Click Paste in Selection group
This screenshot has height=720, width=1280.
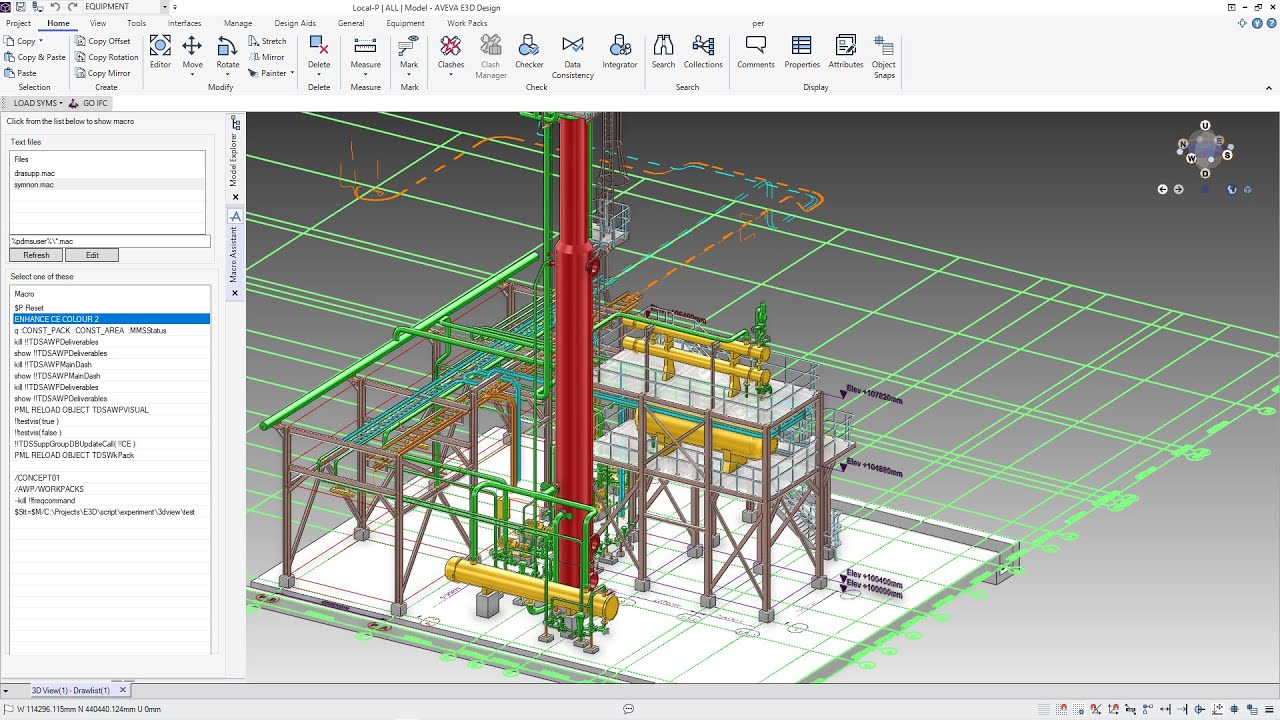coord(20,73)
